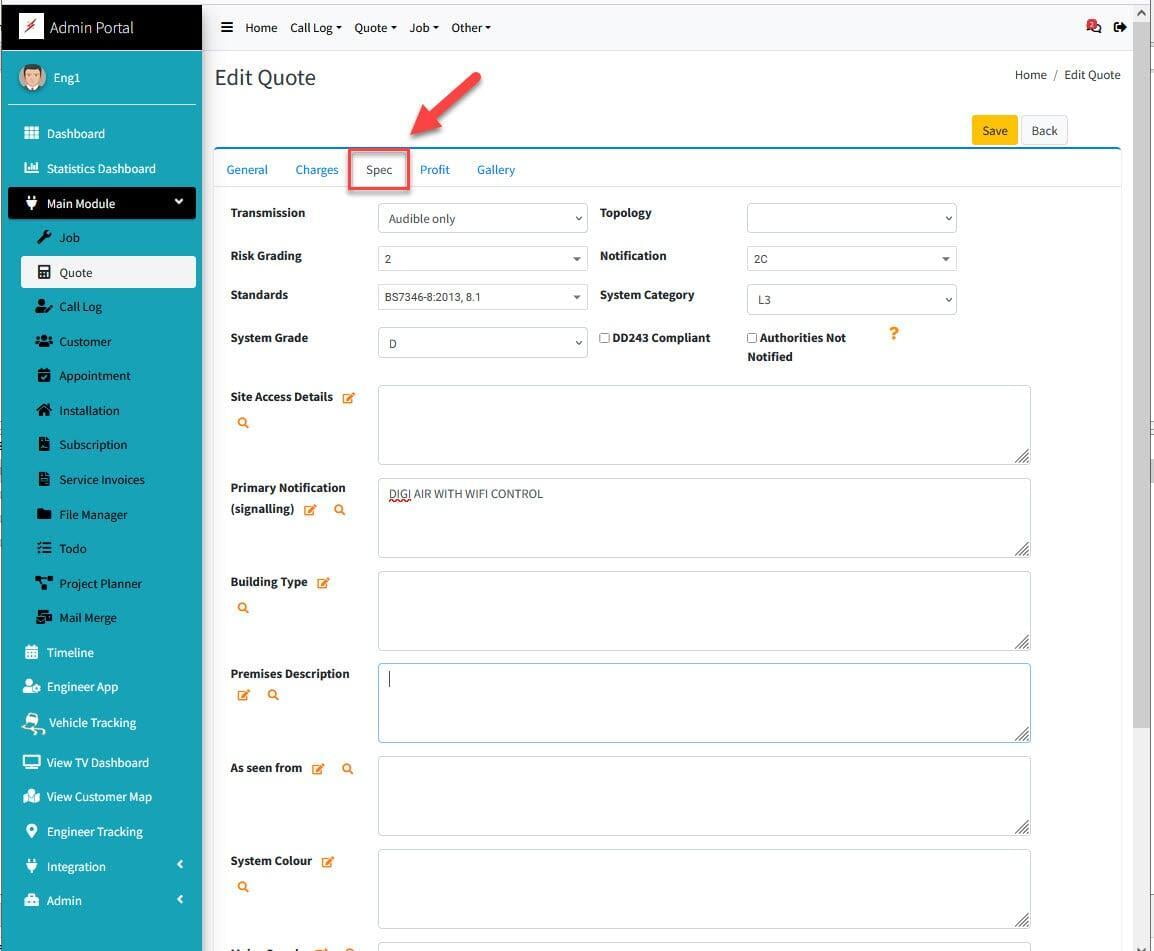Expand the System Category dropdown
This screenshot has width=1154, height=951.
tap(851, 299)
